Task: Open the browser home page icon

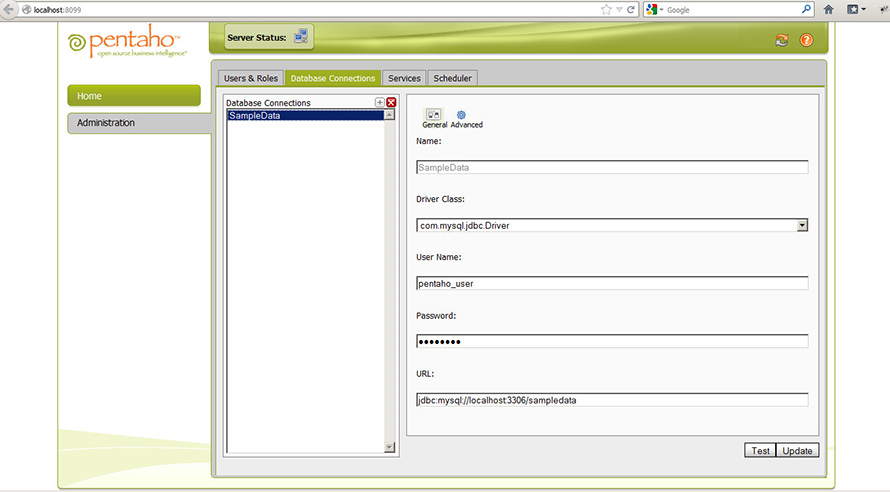Action: coord(829,9)
